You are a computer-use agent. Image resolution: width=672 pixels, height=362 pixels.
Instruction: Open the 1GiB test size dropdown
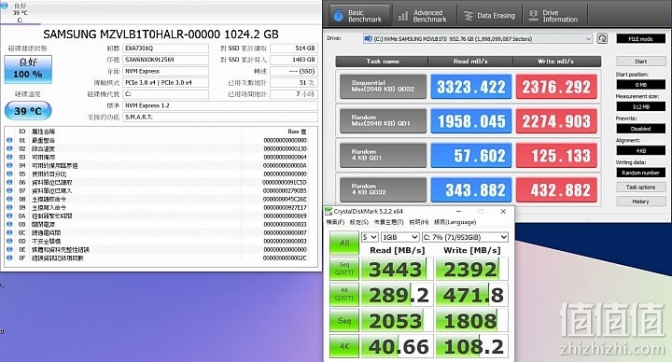click(x=400, y=237)
